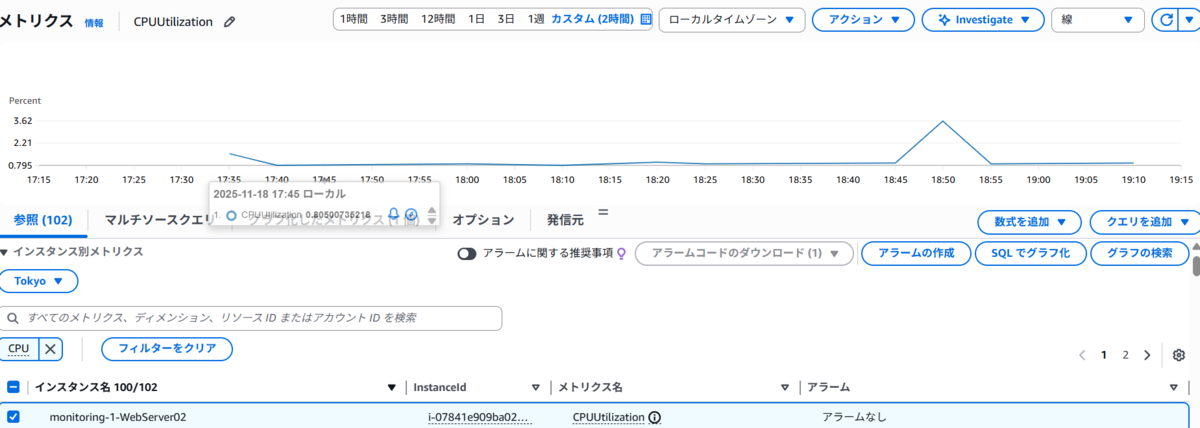Click the search magnifier icon in metrics field
Viewport: 1200px width, 428px height.
(x=14, y=318)
